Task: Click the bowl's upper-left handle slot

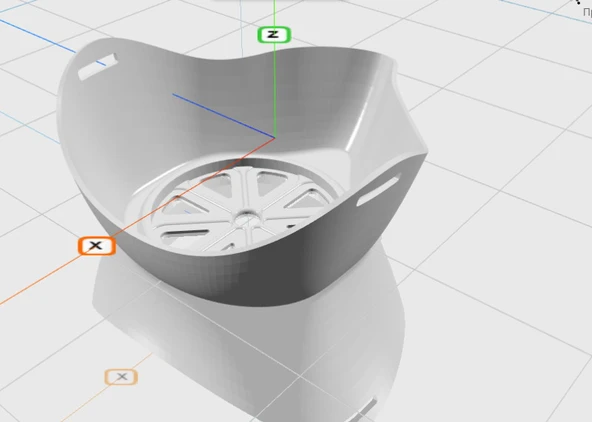Action: click(97, 66)
